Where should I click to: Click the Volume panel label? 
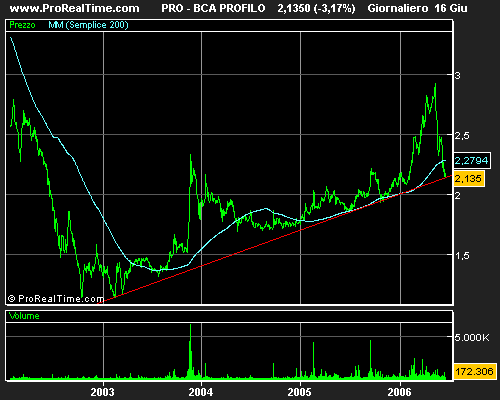24,316
